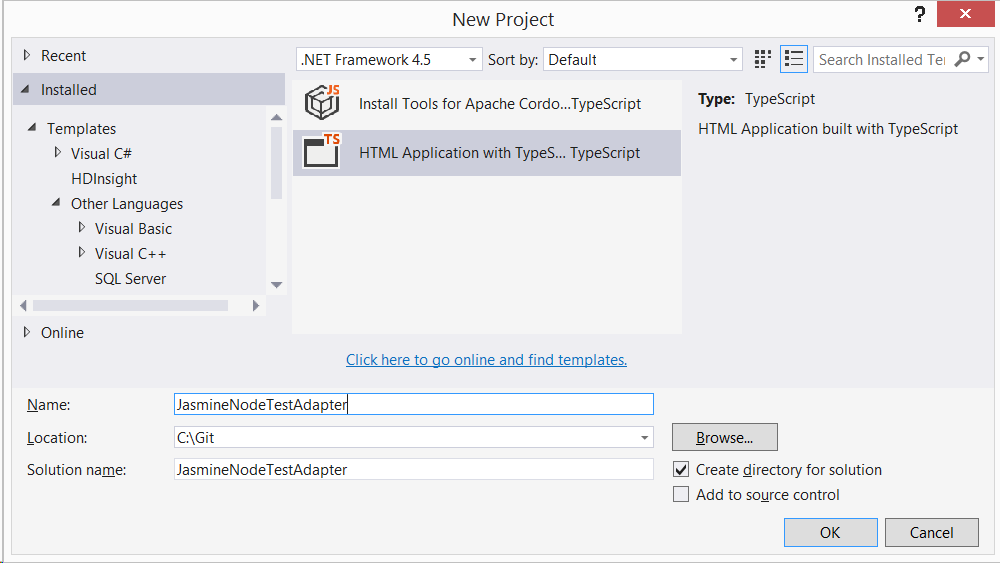Viewport: 1000px width, 563px height.
Task: Enable Add to source control checkbox
Action: [x=681, y=494]
